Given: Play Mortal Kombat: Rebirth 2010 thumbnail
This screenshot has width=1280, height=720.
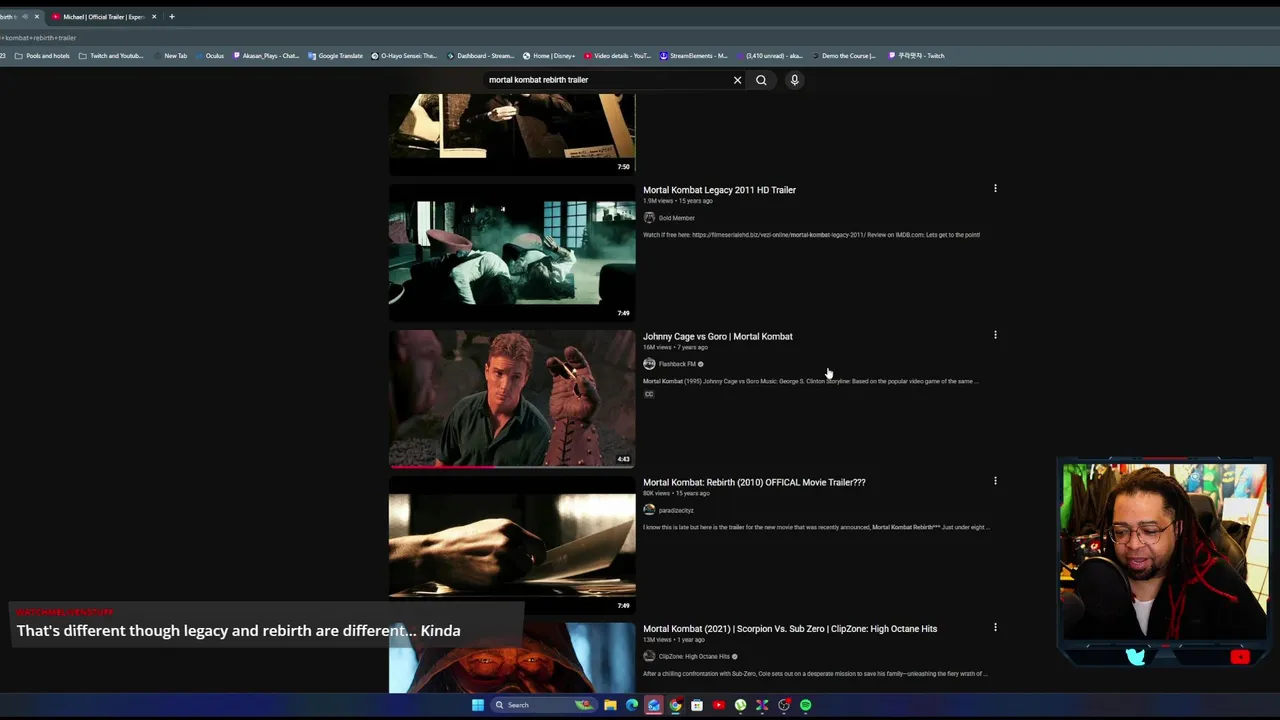Looking at the screenshot, I should [512, 545].
